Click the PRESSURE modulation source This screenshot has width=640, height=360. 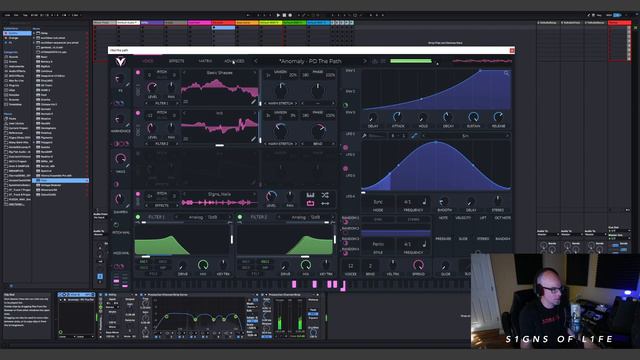pos(443,239)
